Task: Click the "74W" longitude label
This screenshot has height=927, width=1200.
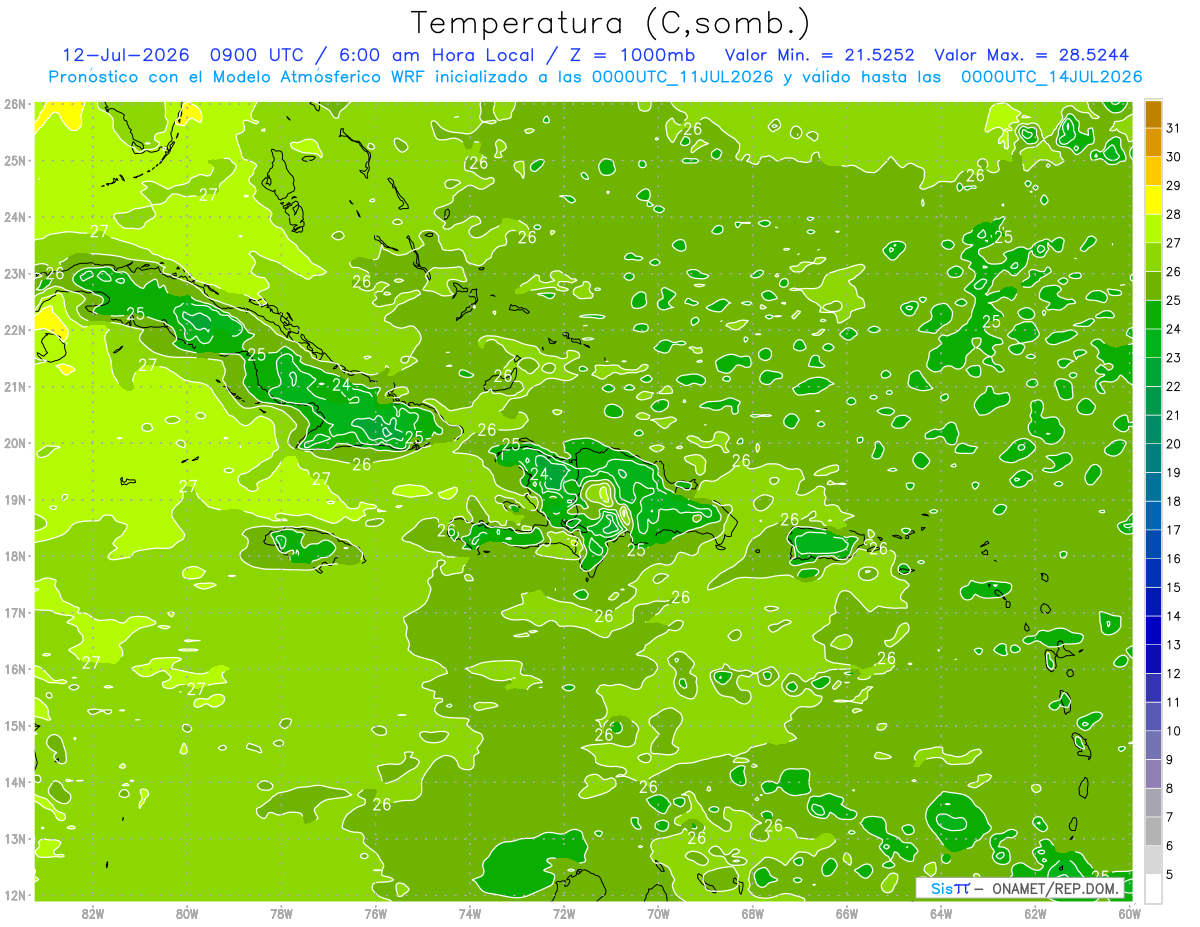Action: pos(469,914)
